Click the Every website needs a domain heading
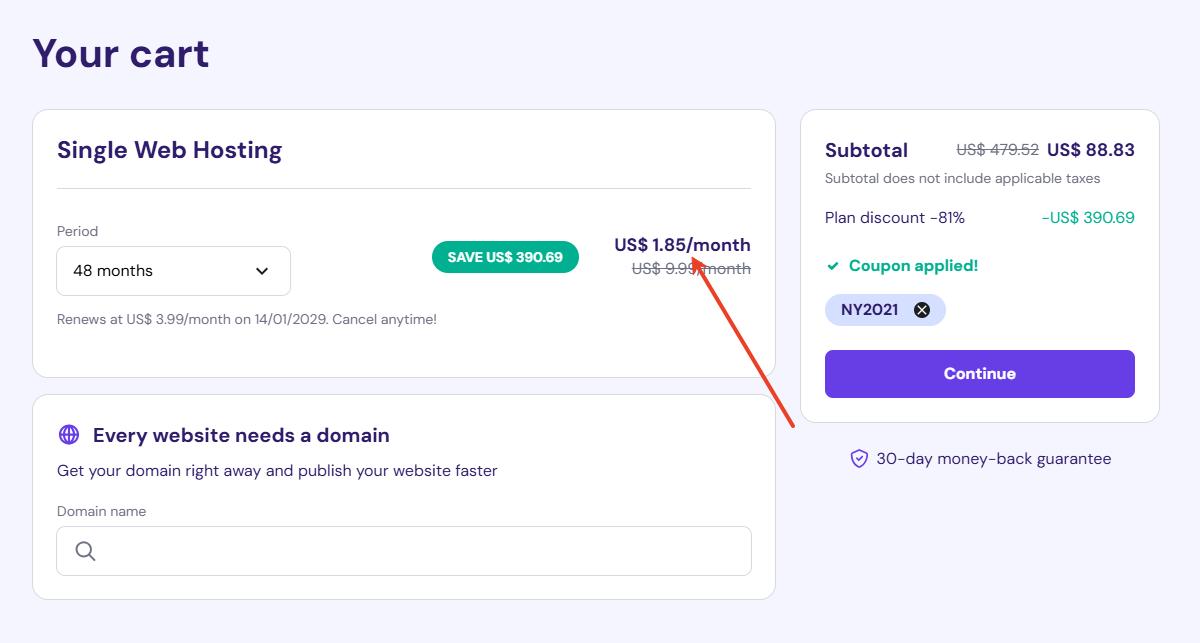This screenshot has width=1200, height=643. click(241, 435)
